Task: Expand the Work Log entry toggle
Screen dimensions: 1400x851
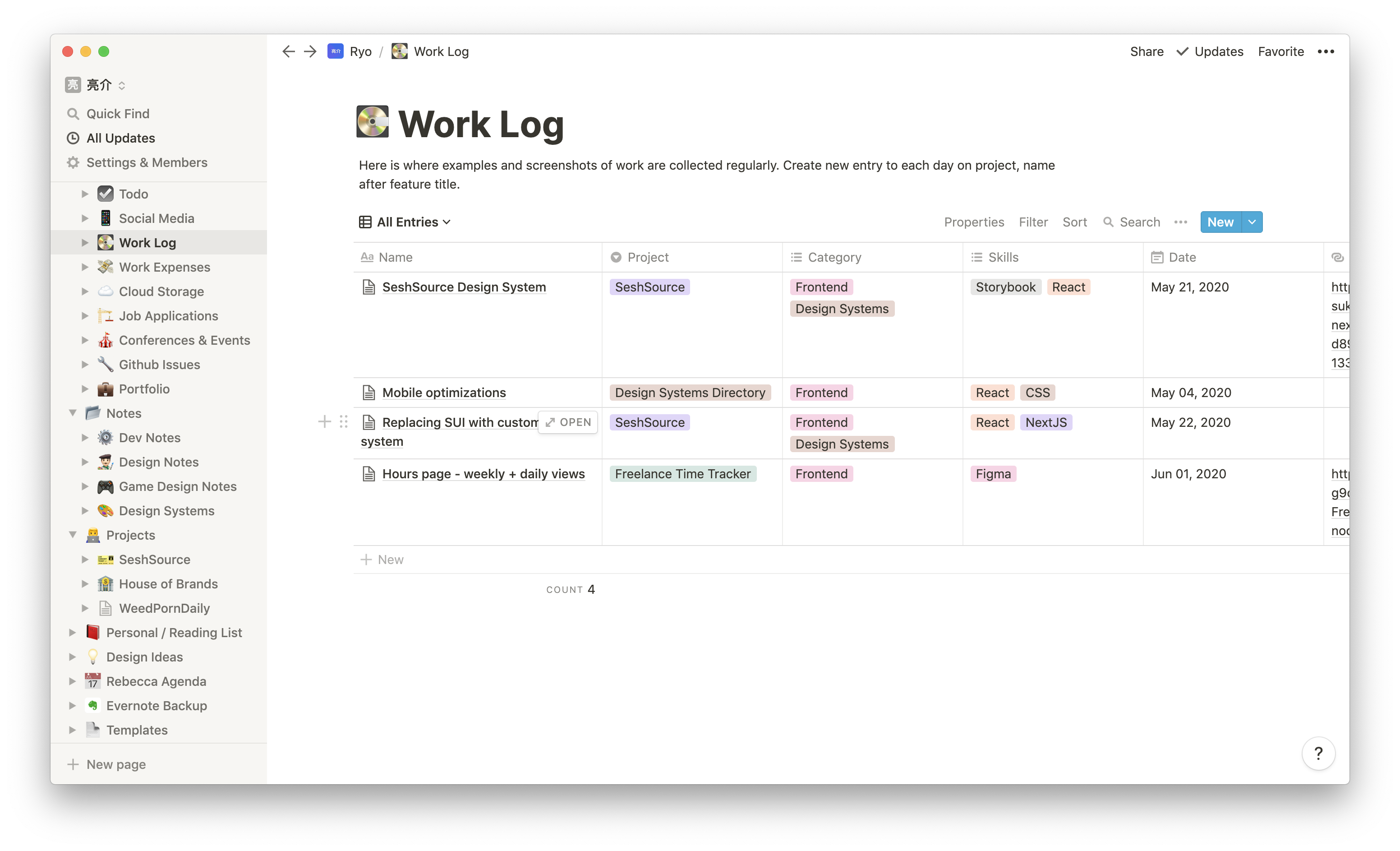Action: click(85, 242)
